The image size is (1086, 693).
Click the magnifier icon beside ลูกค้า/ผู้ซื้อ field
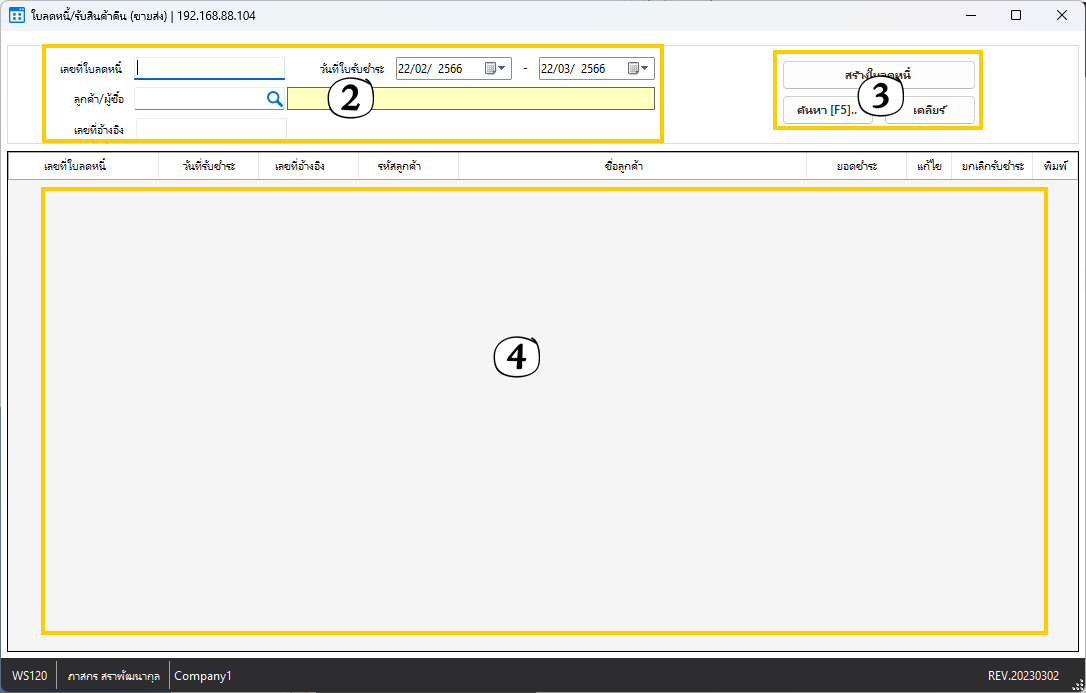tap(274, 98)
